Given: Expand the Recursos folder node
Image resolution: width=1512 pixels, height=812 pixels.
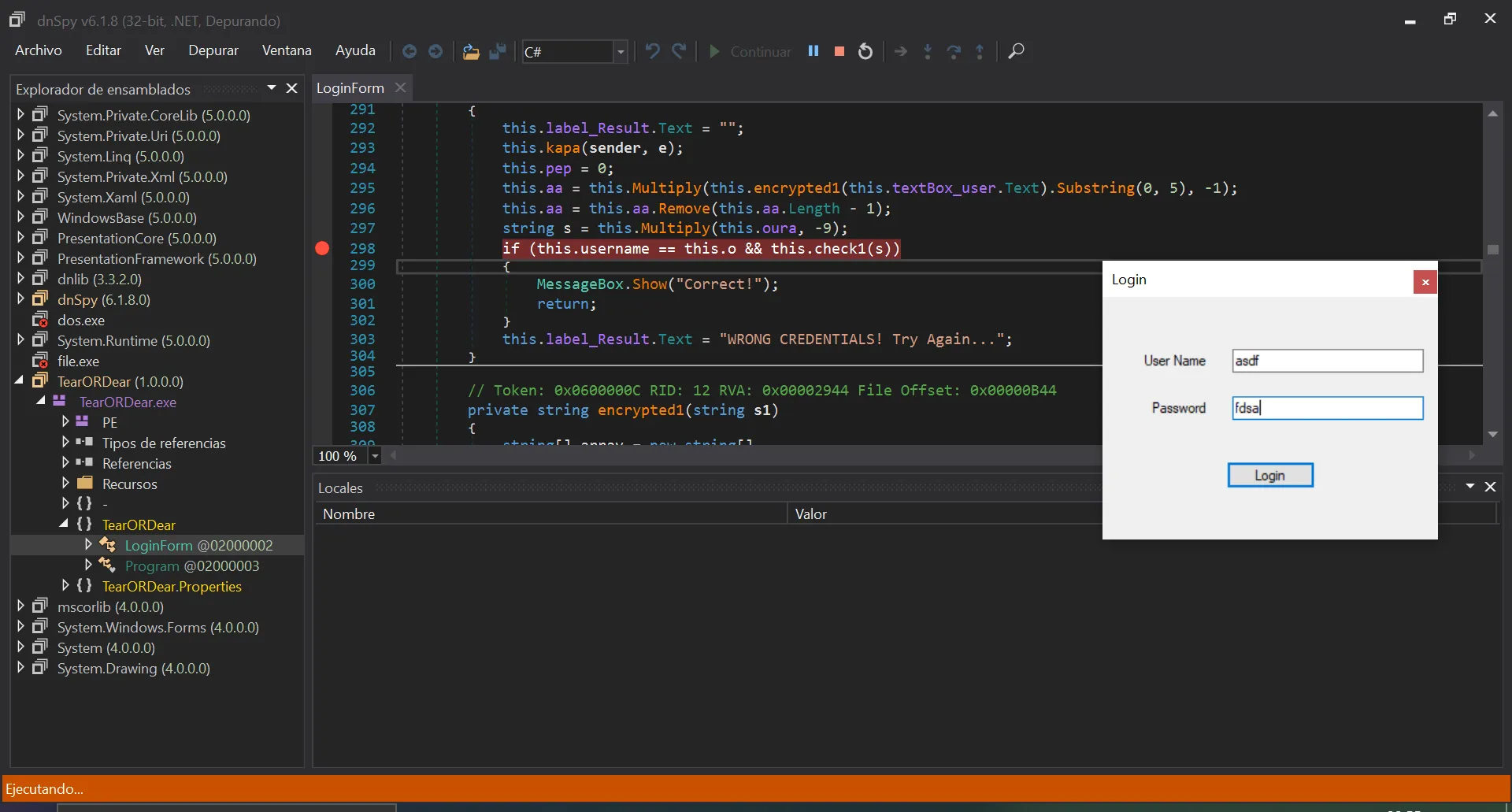Looking at the screenshot, I should tap(65, 484).
